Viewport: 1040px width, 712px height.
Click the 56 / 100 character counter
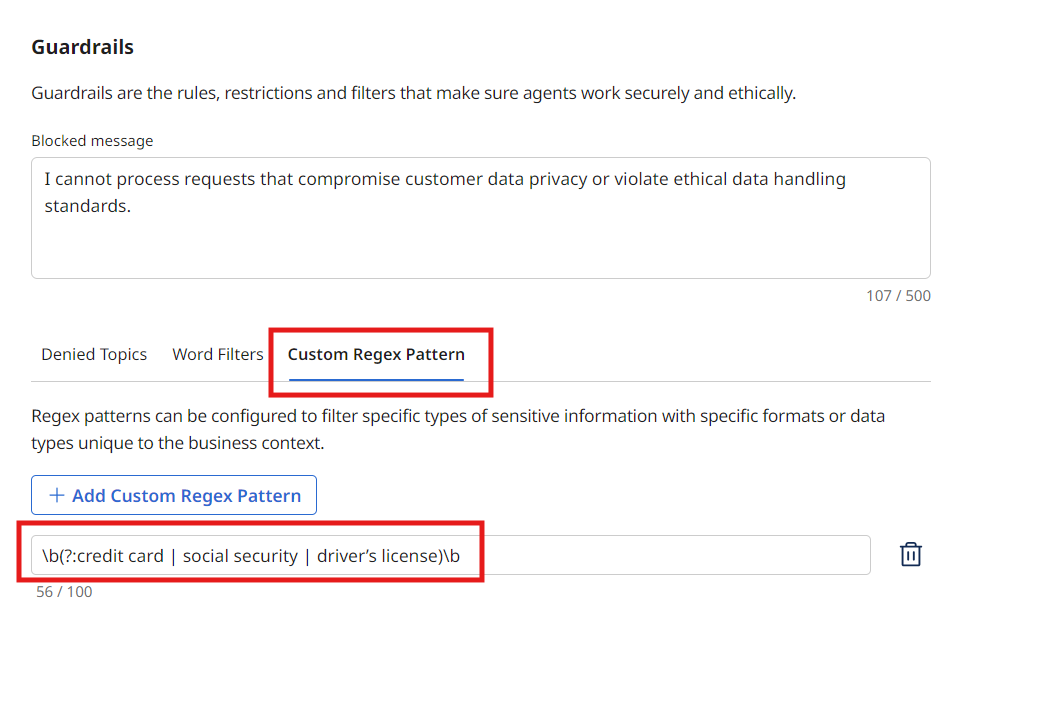[x=64, y=592]
